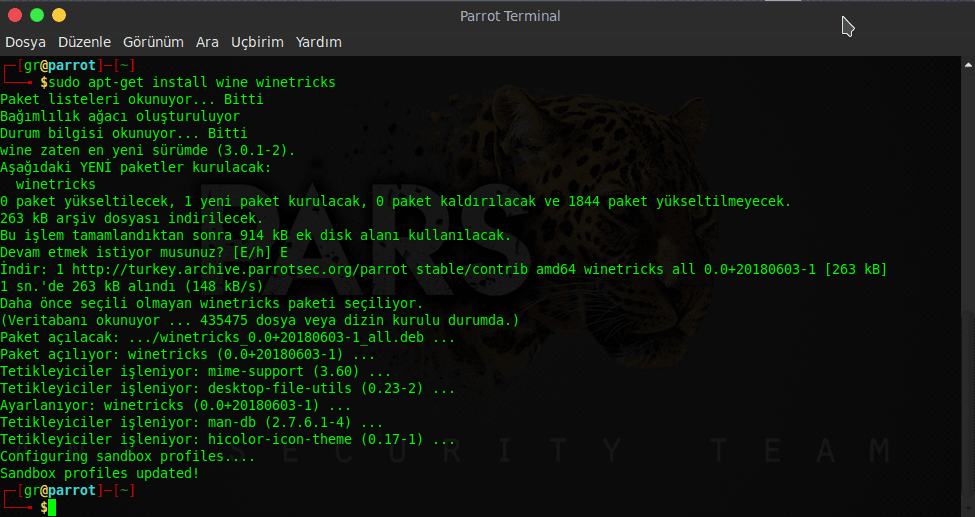Open the Düzenle menu
The height and width of the screenshot is (517, 975).
pyautogui.click(x=85, y=42)
